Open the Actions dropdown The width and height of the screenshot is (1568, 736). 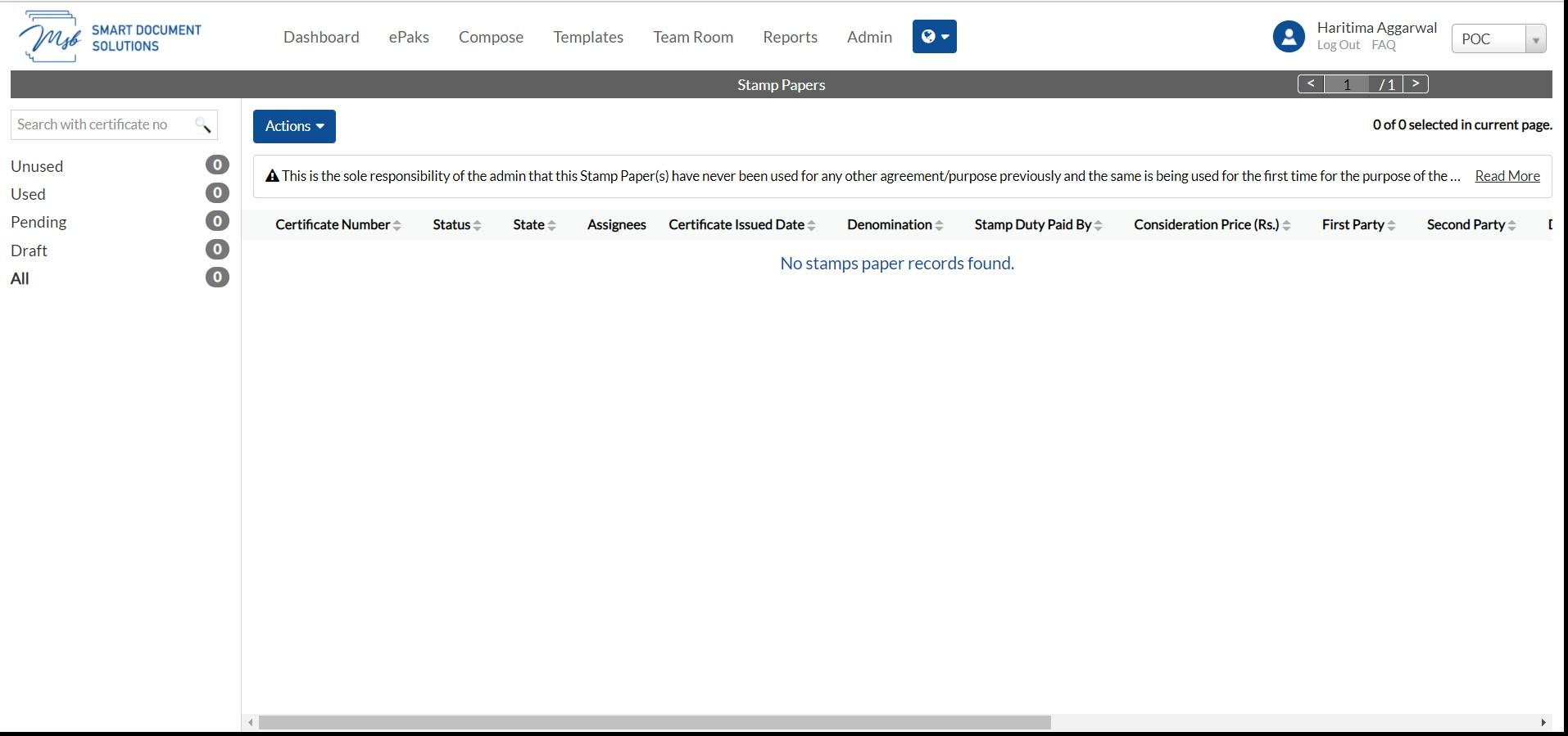click(x=294, y=126)
